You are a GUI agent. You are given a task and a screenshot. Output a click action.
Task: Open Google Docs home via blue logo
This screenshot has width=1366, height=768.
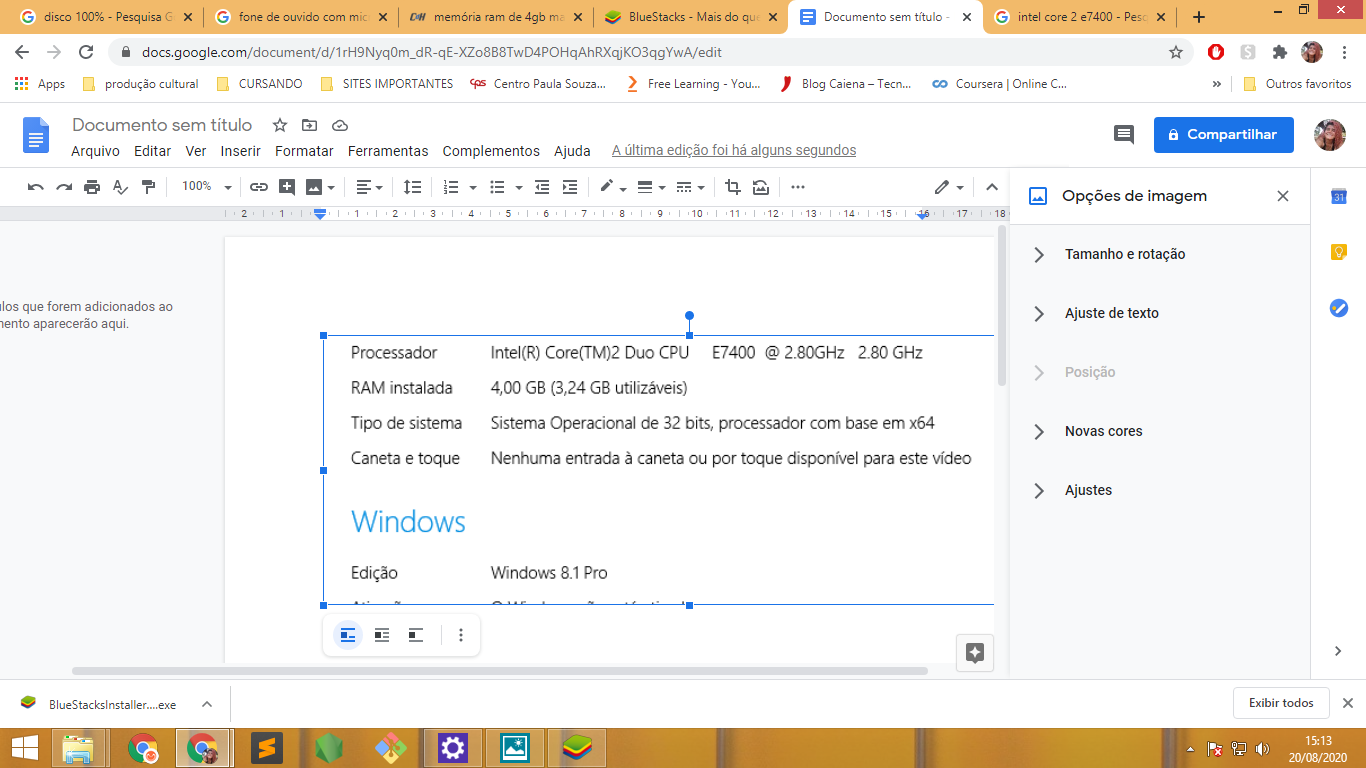point(36,135)
